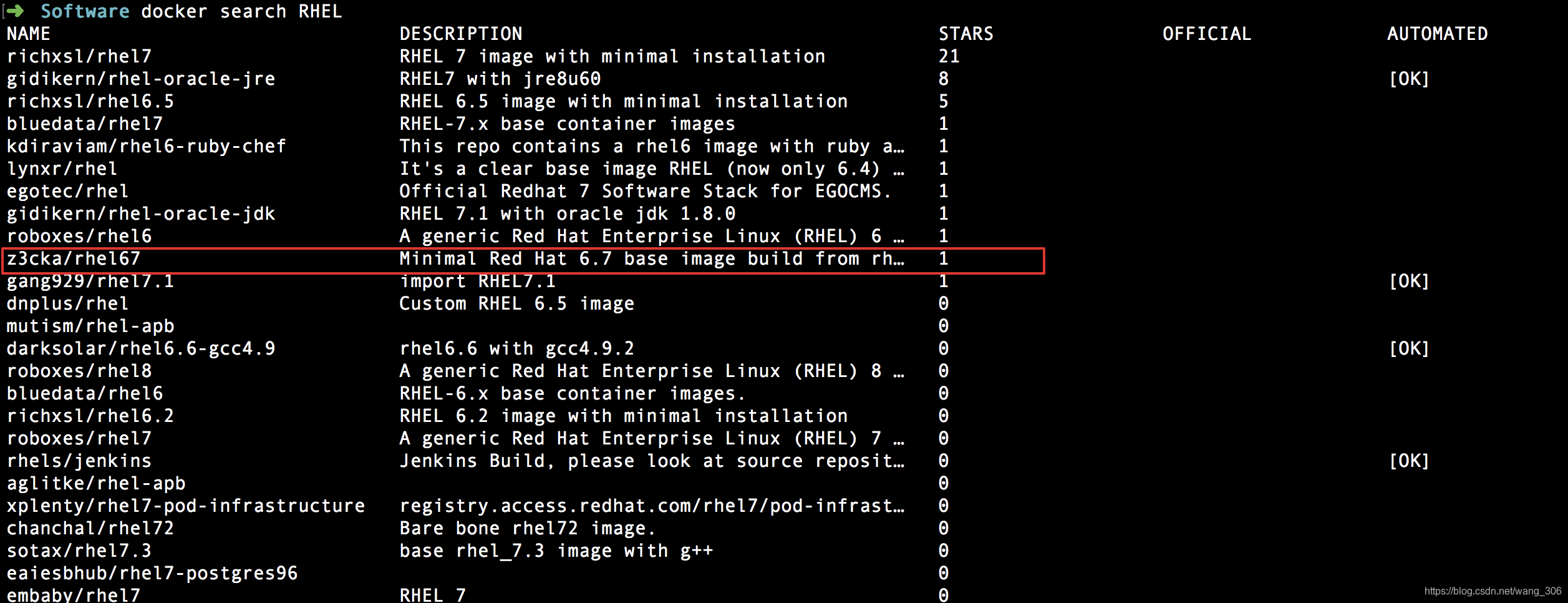Select the kdiraviam/rhel6-ruby-chef image name
Screen dimensions: 1568x603
tap(147, 146)
